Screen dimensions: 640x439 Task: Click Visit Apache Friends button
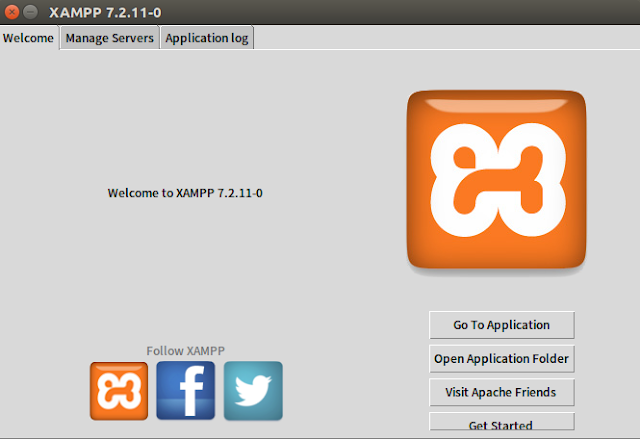pos(502,392)
